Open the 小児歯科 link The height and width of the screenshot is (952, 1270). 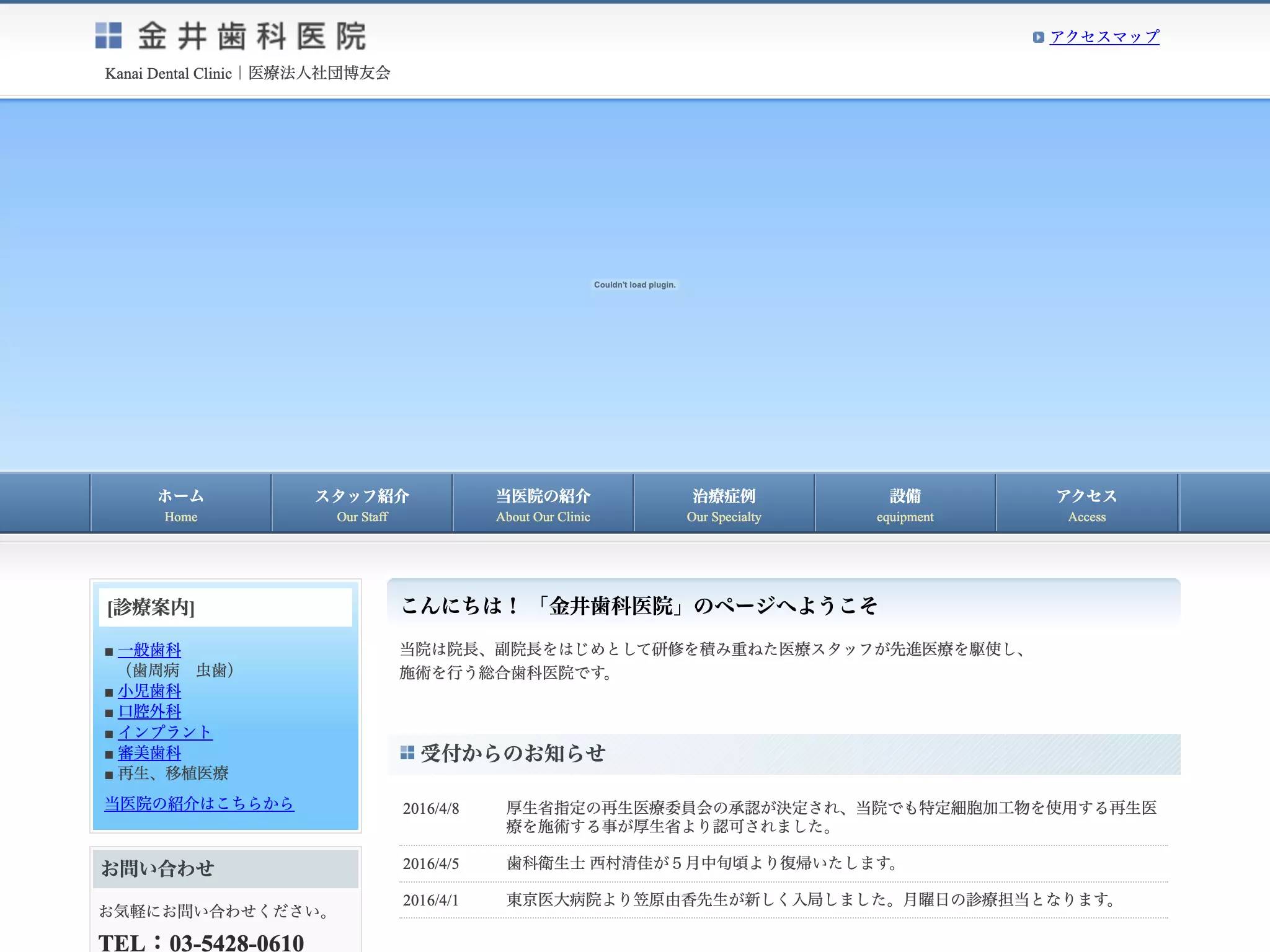(149, 690)
